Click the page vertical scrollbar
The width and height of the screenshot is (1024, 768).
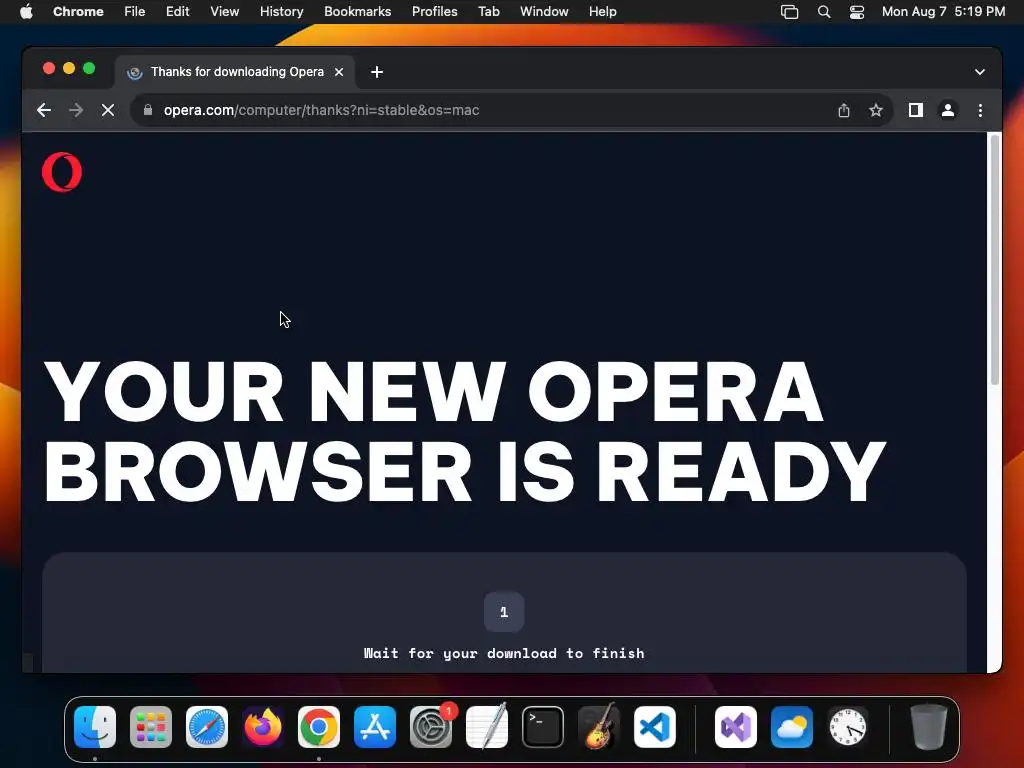click(x=995, y=259)
